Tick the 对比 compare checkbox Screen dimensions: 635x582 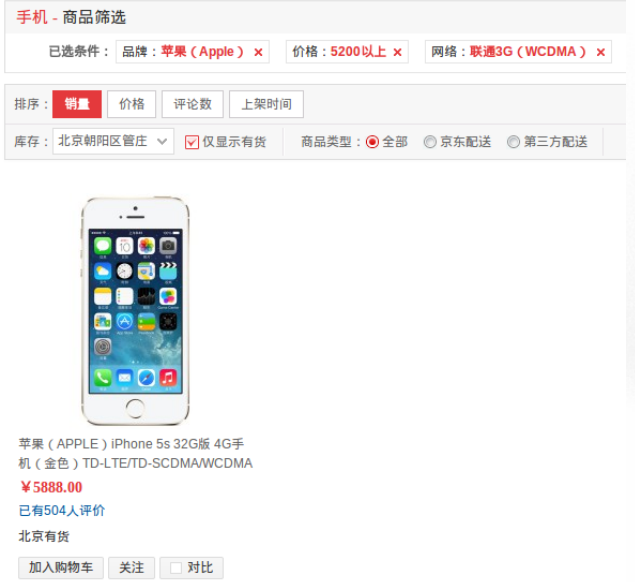coord(176,568)
